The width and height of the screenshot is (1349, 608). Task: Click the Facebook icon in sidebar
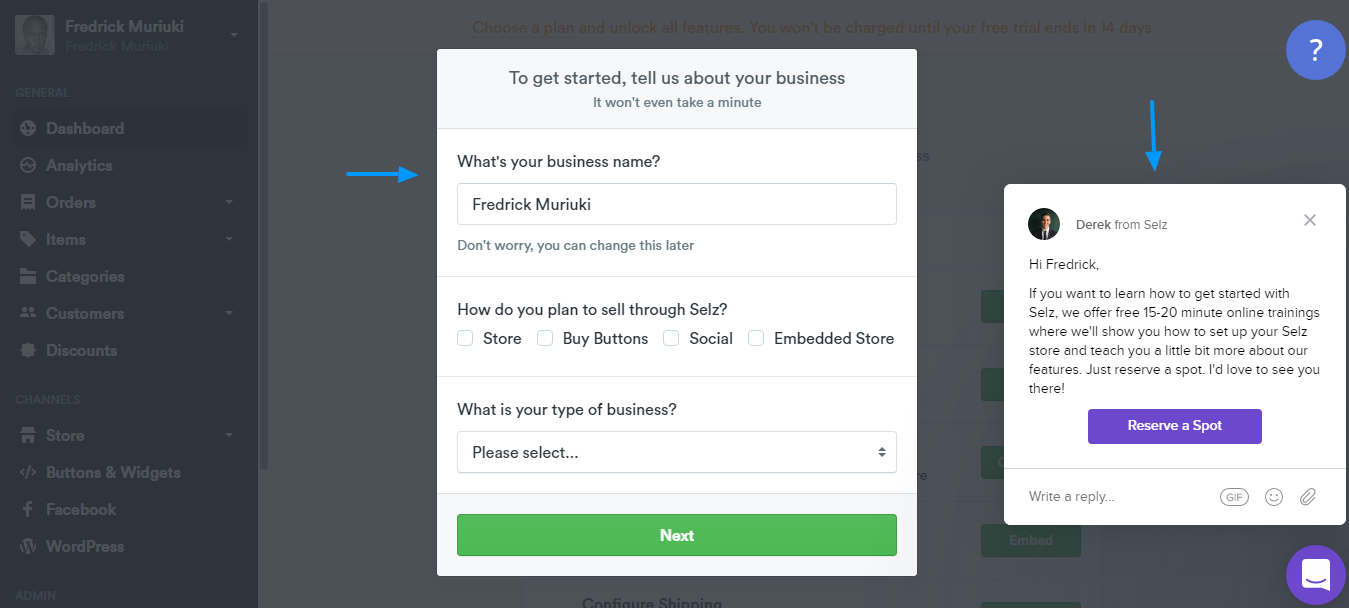pos(27,510)
